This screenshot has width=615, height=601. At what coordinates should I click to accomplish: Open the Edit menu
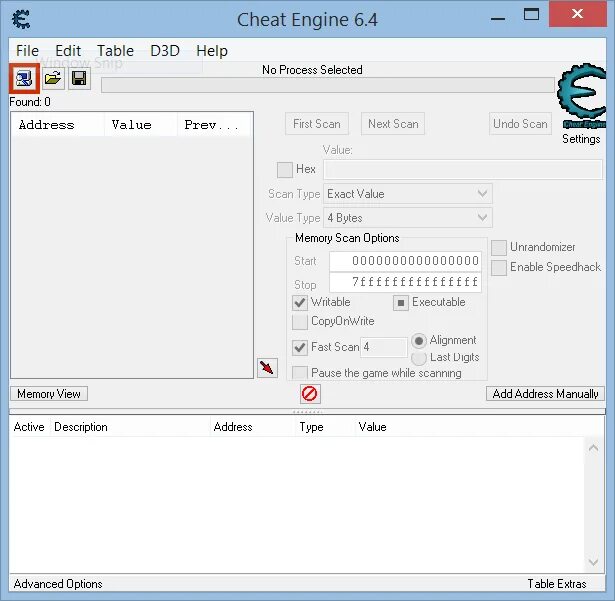(68, 51)
